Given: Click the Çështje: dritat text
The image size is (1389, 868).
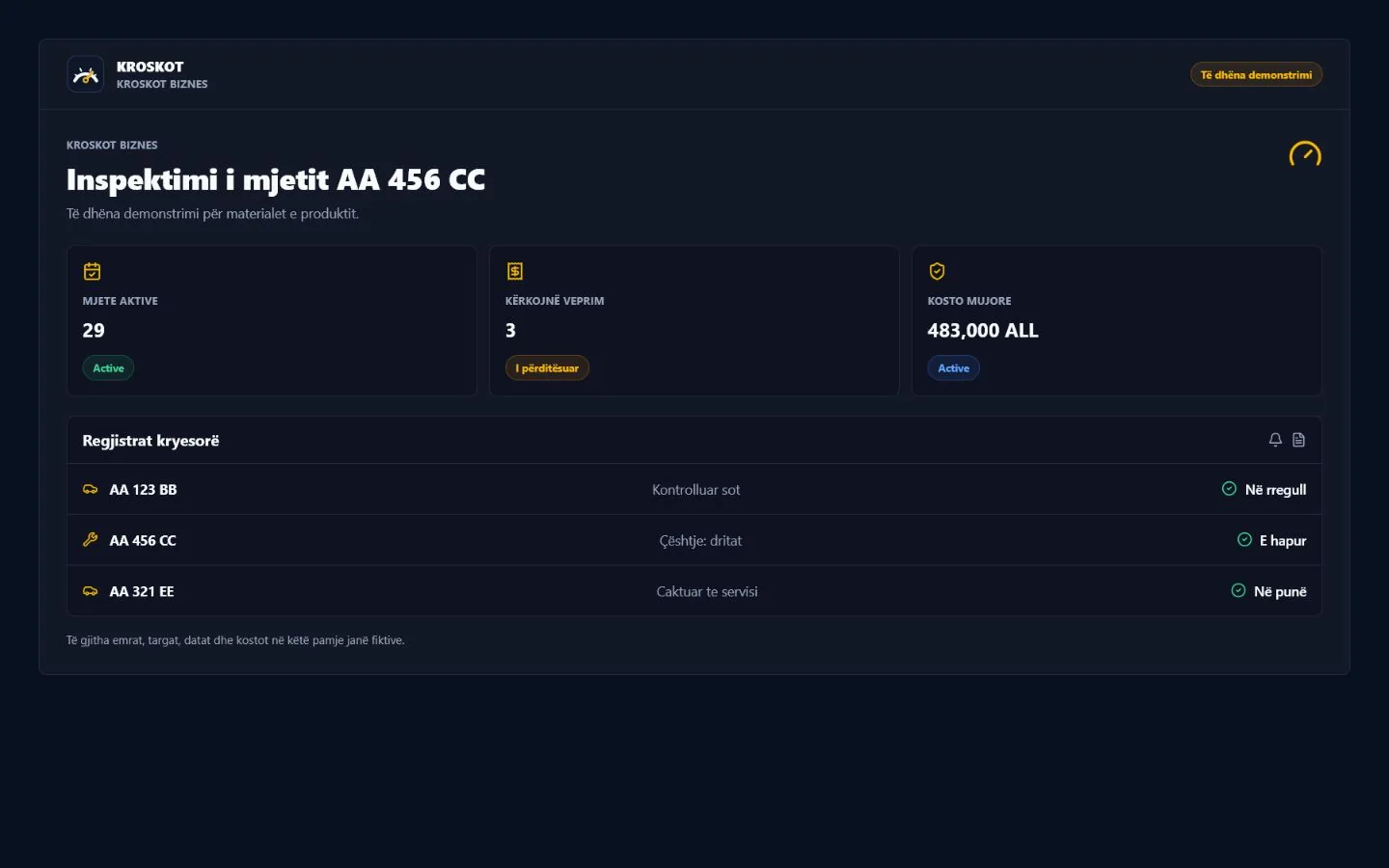Looking at the screenshot, I should (700, 541).
